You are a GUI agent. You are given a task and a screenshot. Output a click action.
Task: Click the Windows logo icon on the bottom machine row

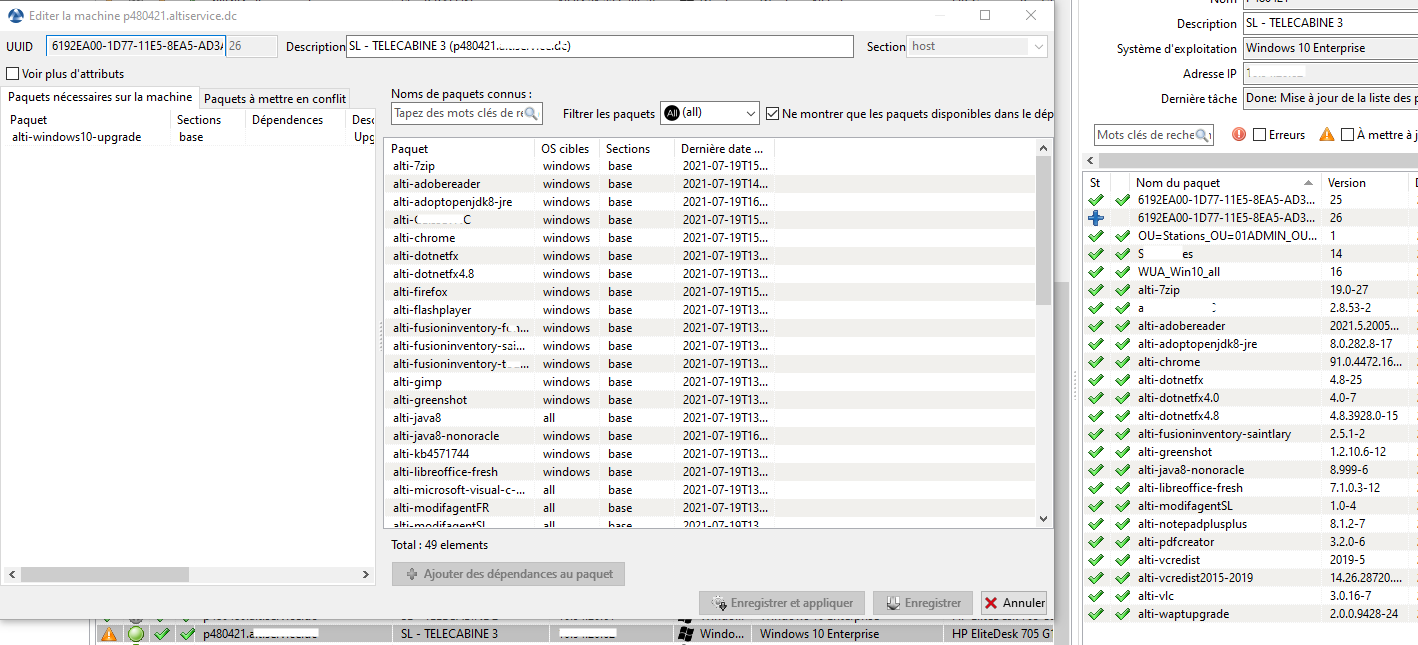(687, 633)
